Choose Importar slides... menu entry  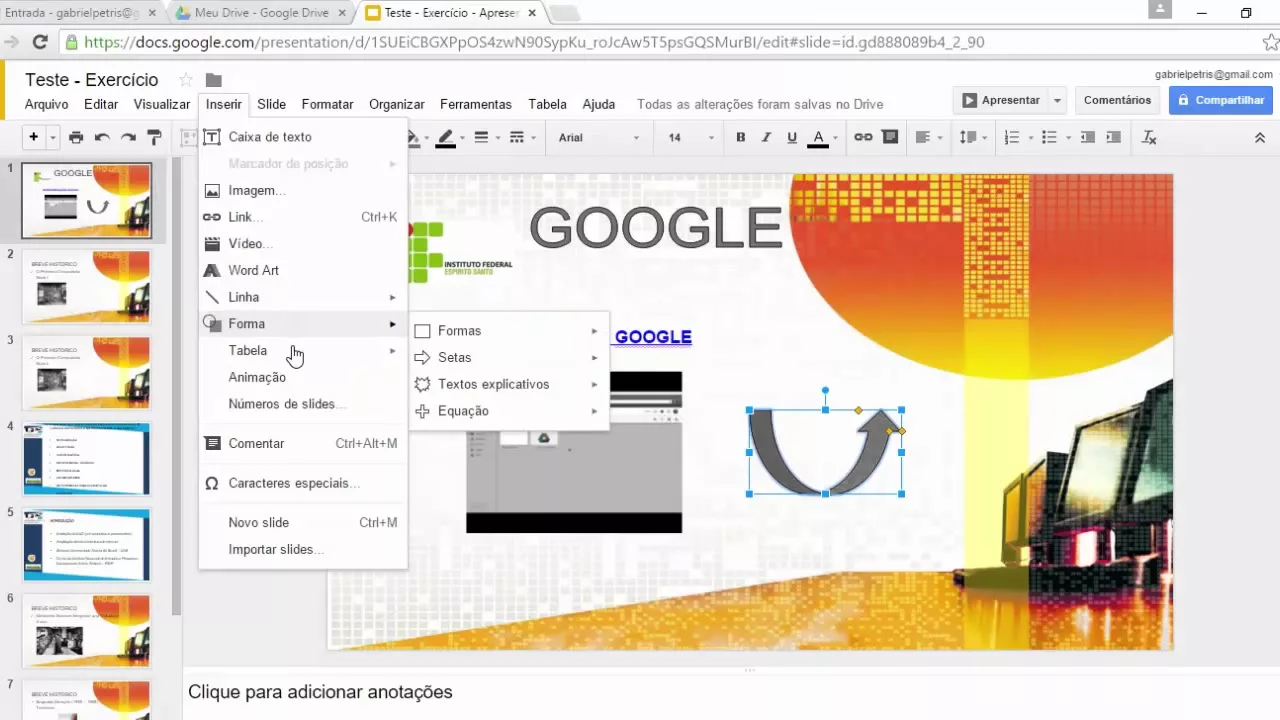303,549
